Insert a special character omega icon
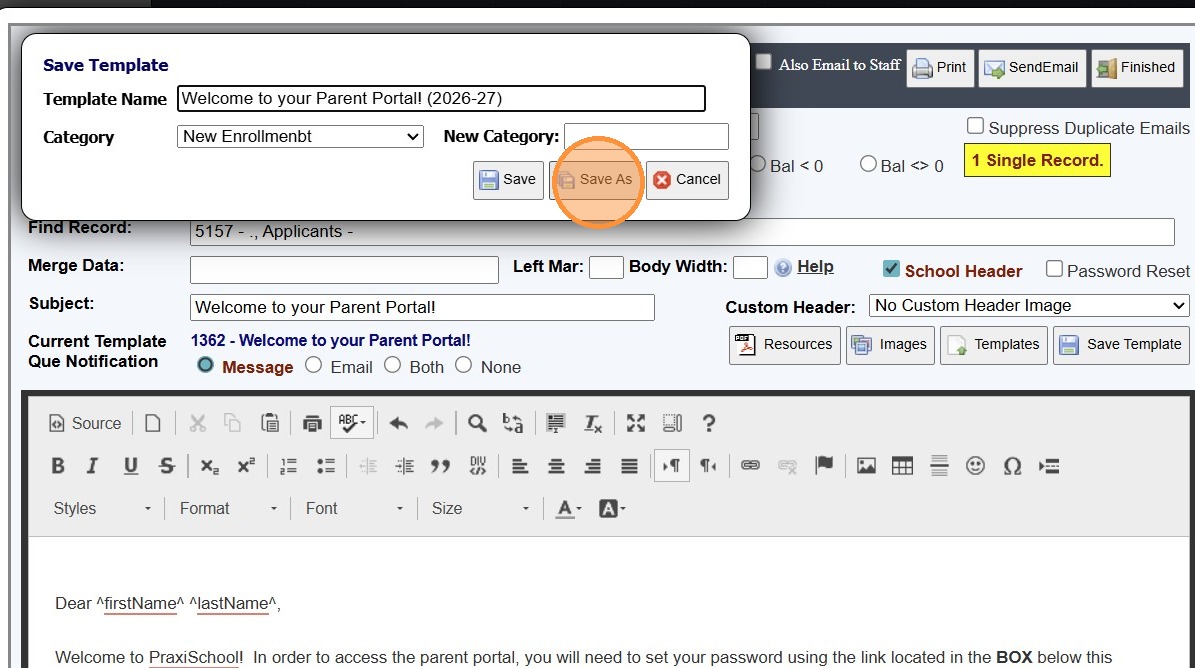Screen dimensions: 1195x668 [x=1012, y=465]
